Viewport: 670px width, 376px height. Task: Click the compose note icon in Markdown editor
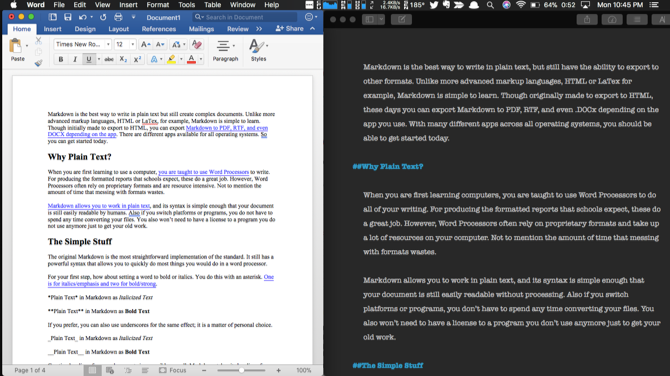[401, 20]
